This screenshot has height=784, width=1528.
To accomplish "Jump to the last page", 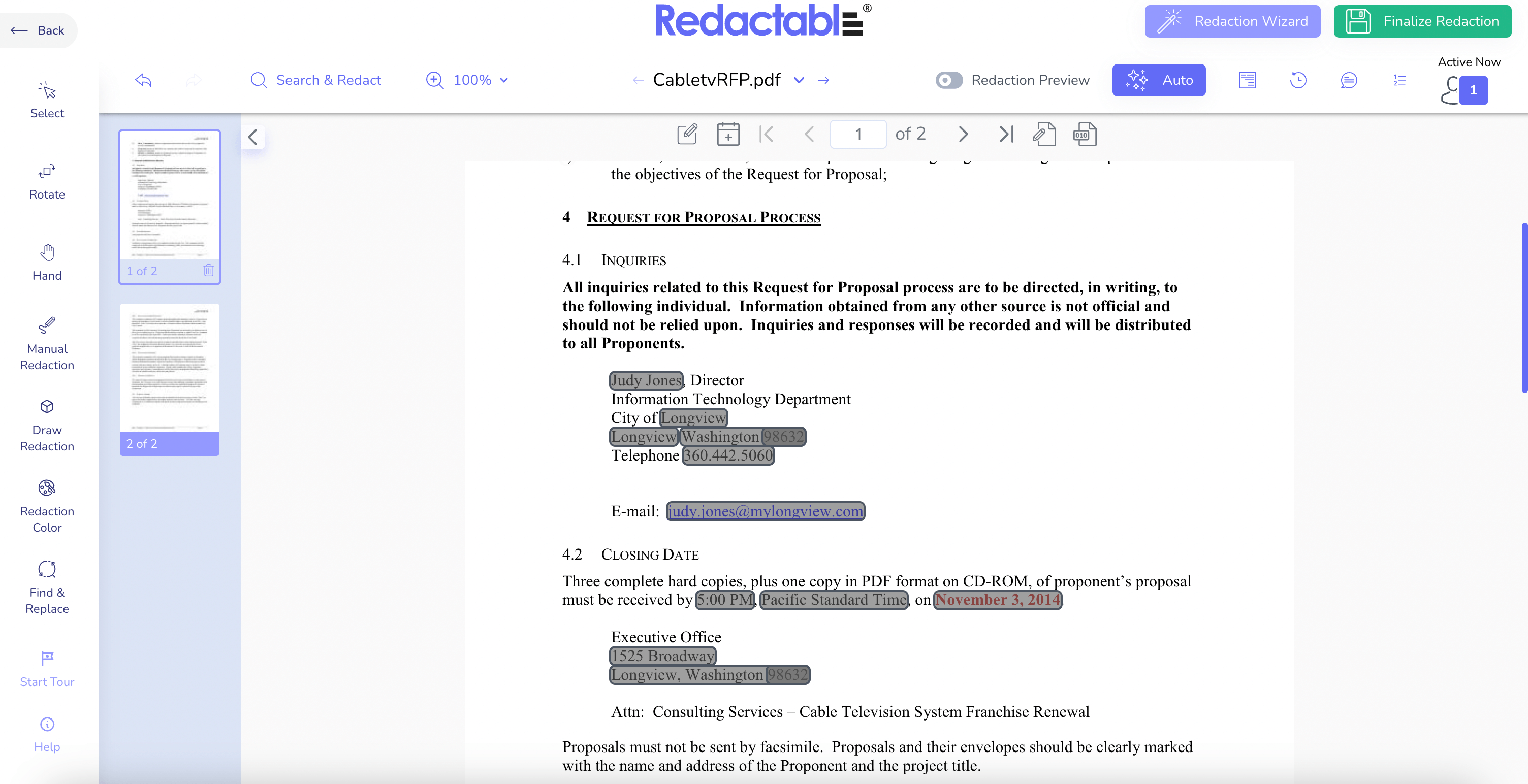I will pyautogui.click(x=1006, y=134).
